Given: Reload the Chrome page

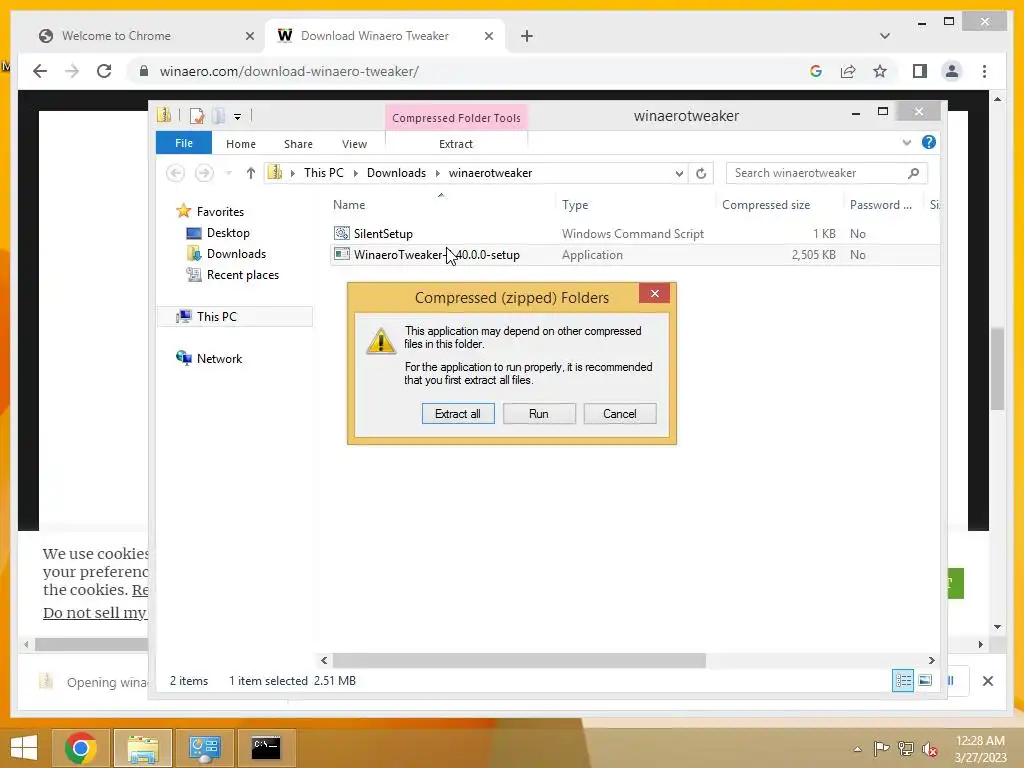Looking at the screenshot, I should pos(104,71).
